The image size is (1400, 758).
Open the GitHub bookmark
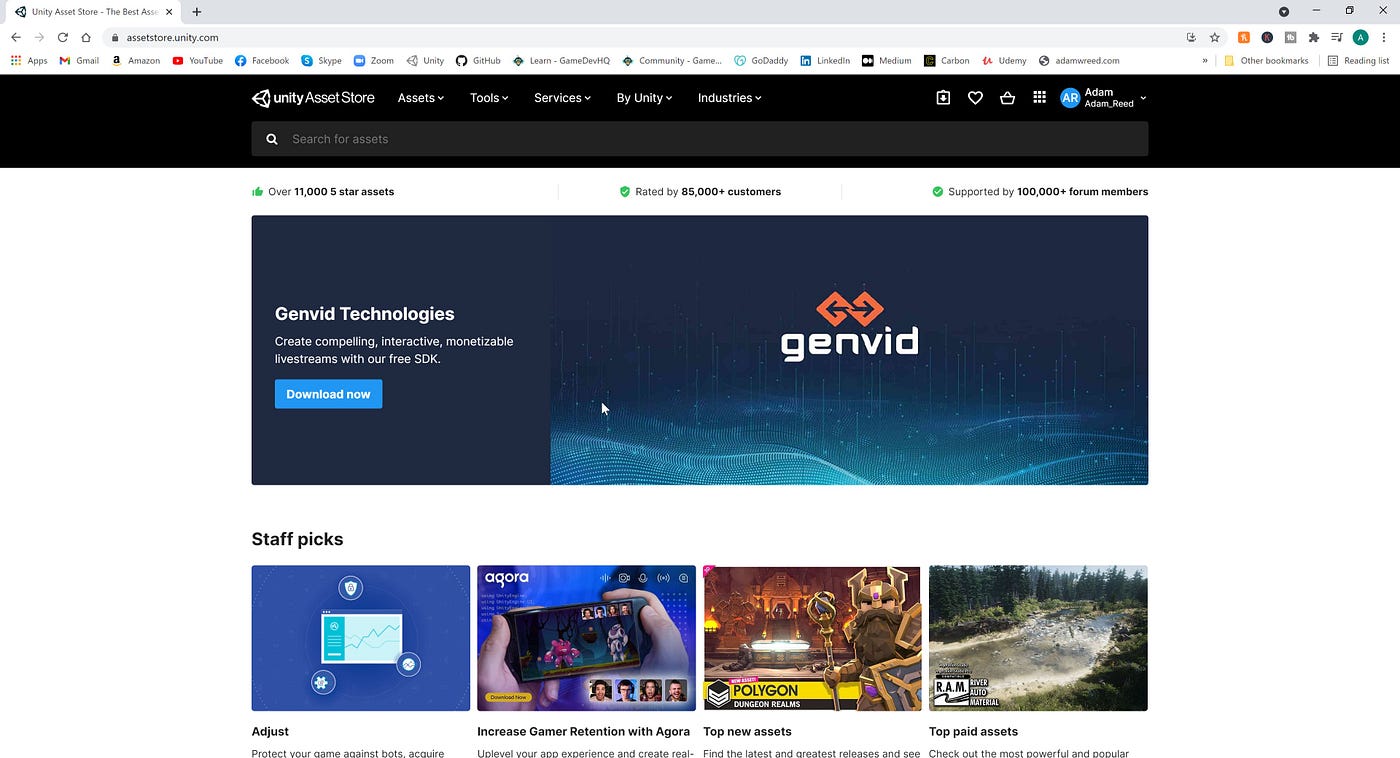point(478,61)
